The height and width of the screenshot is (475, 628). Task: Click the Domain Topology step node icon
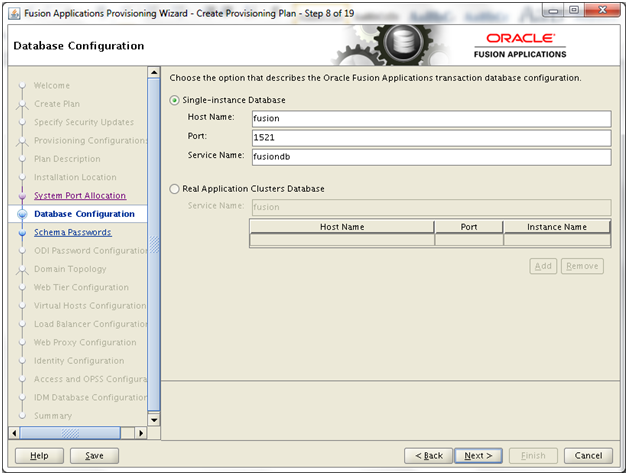[22, 270]
